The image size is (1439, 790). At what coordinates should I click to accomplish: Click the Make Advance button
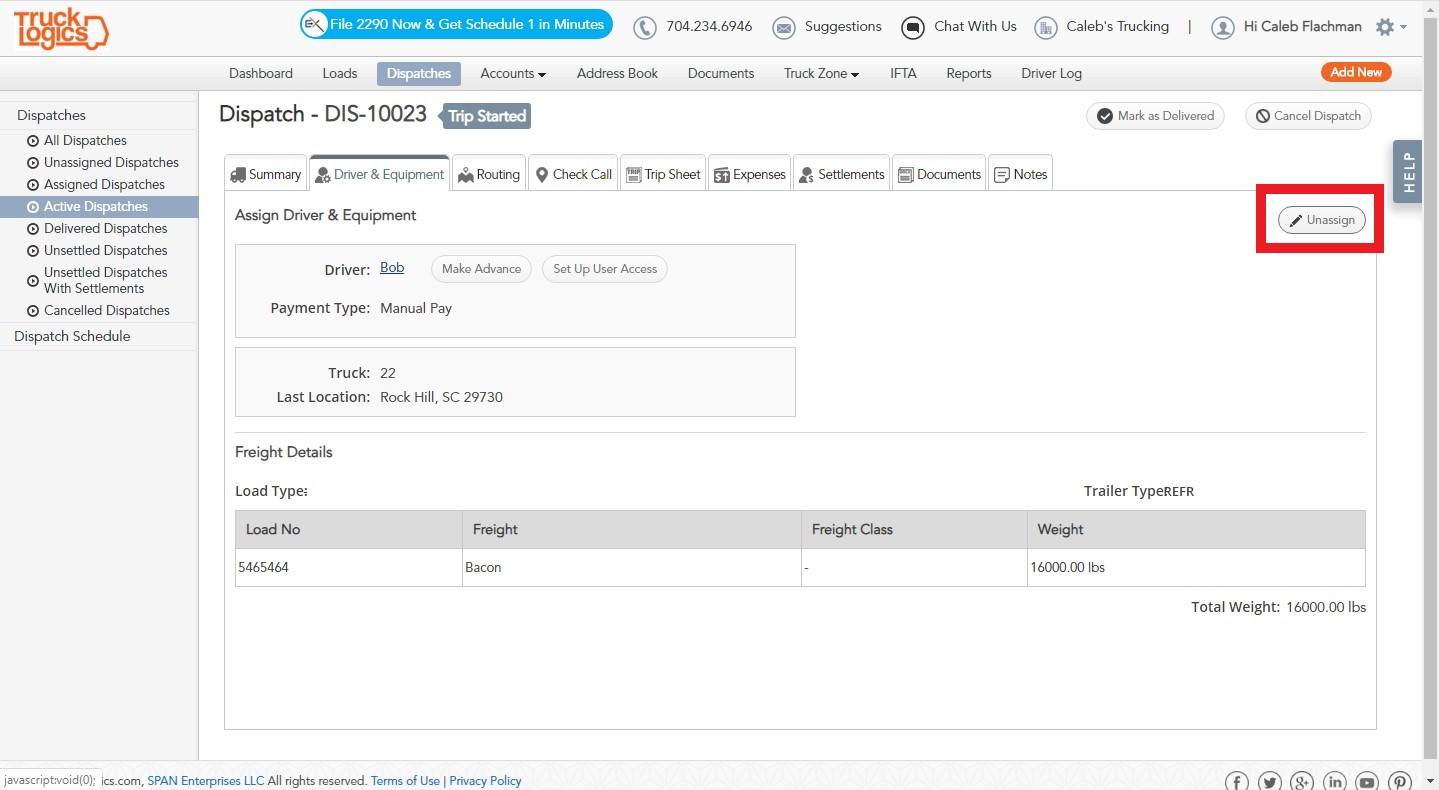point(481,269)
